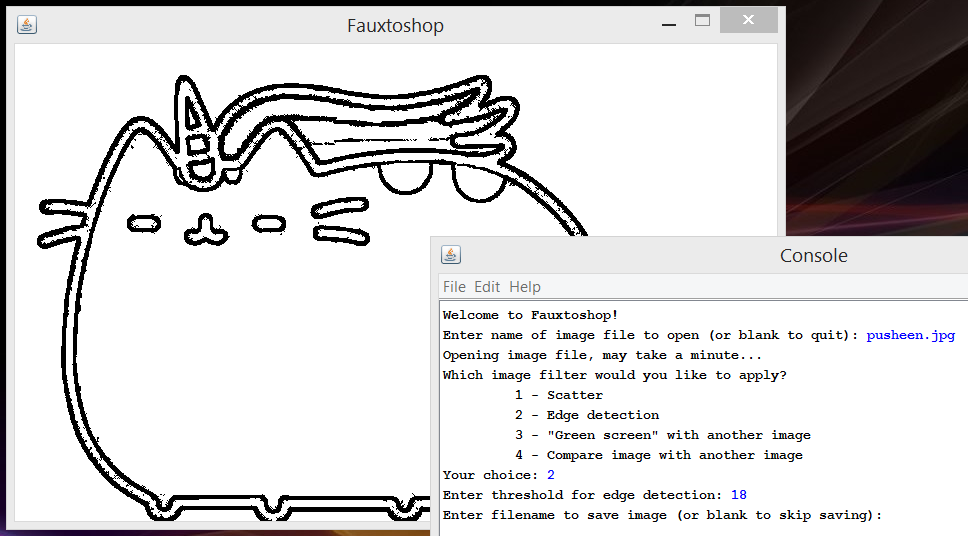Click the edge detection threshold value 18

coord(739,495)
